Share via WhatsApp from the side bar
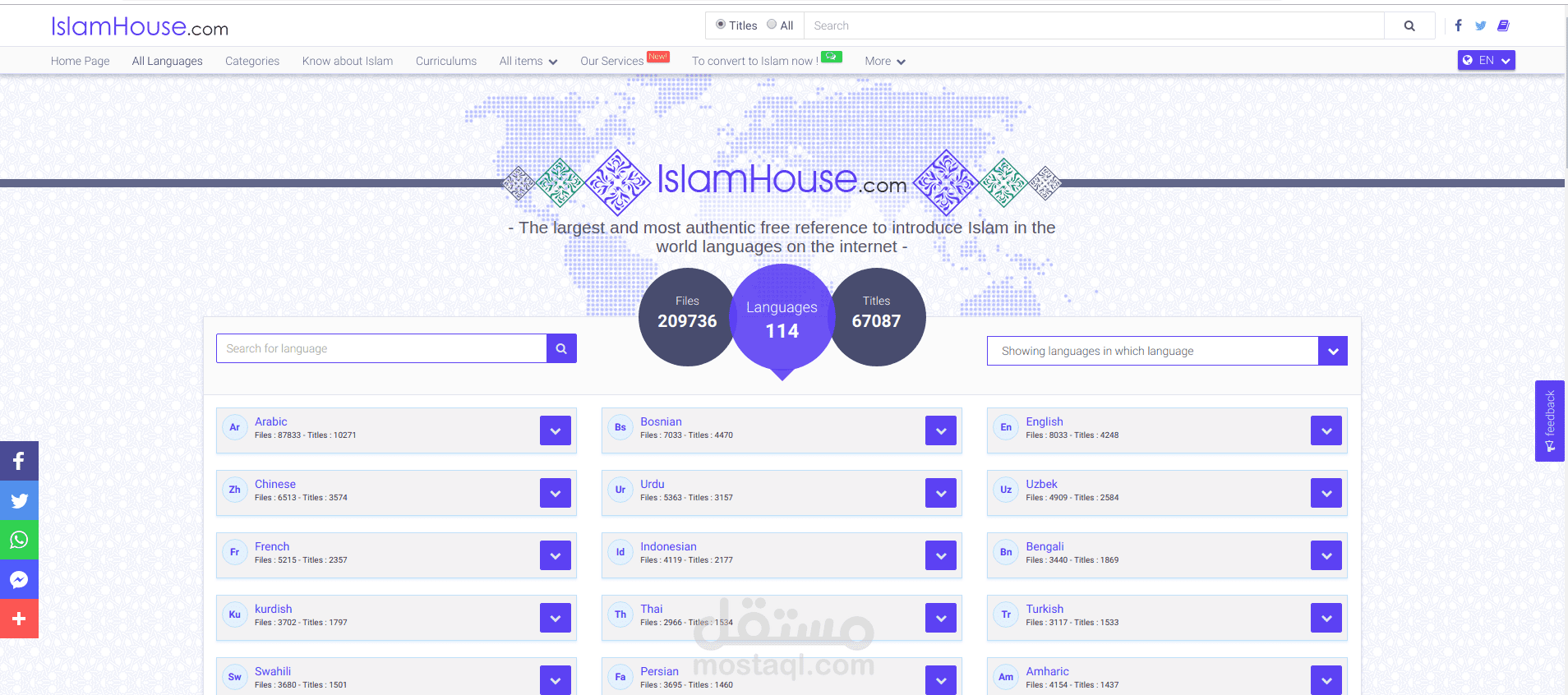 (x=19, y=540)
